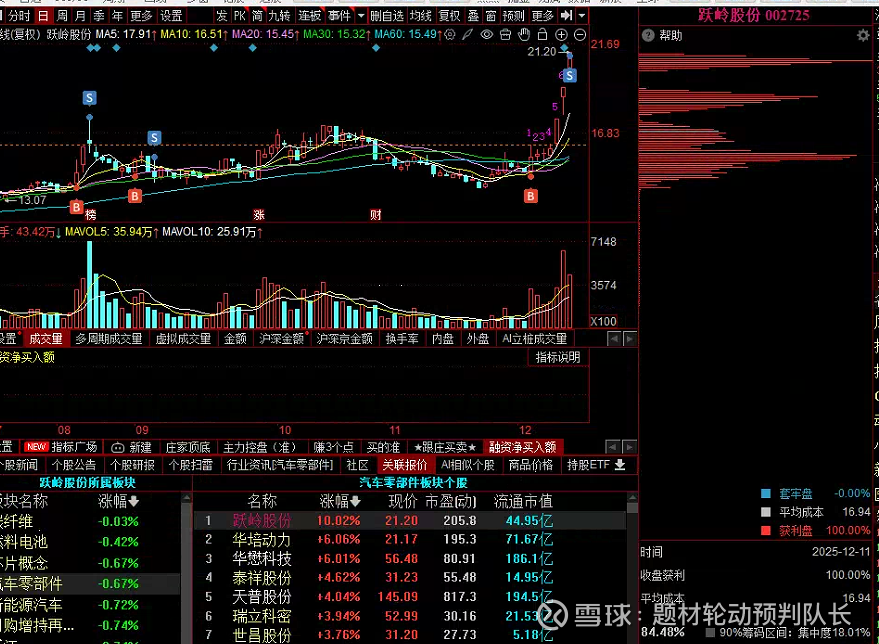The image size is (879, 644).
Task: Toggle the 九转 indicator button
Action: [279, 16]
